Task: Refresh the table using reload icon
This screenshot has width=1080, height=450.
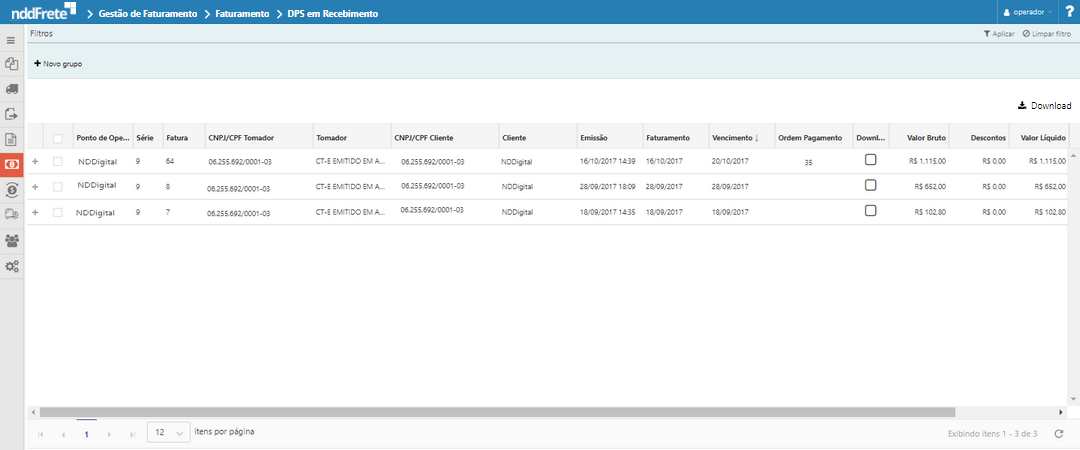Action: click(x=1059, y=434)
